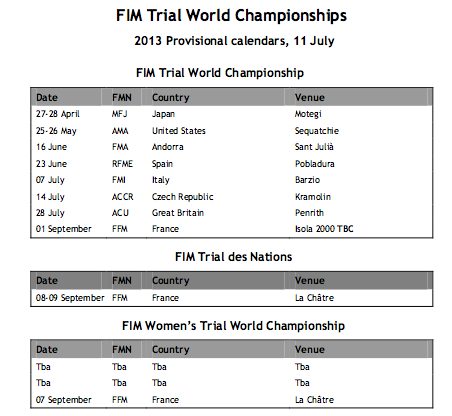Click the RFME federation code
Screen dimensions: 452x416
coord(122,164)
